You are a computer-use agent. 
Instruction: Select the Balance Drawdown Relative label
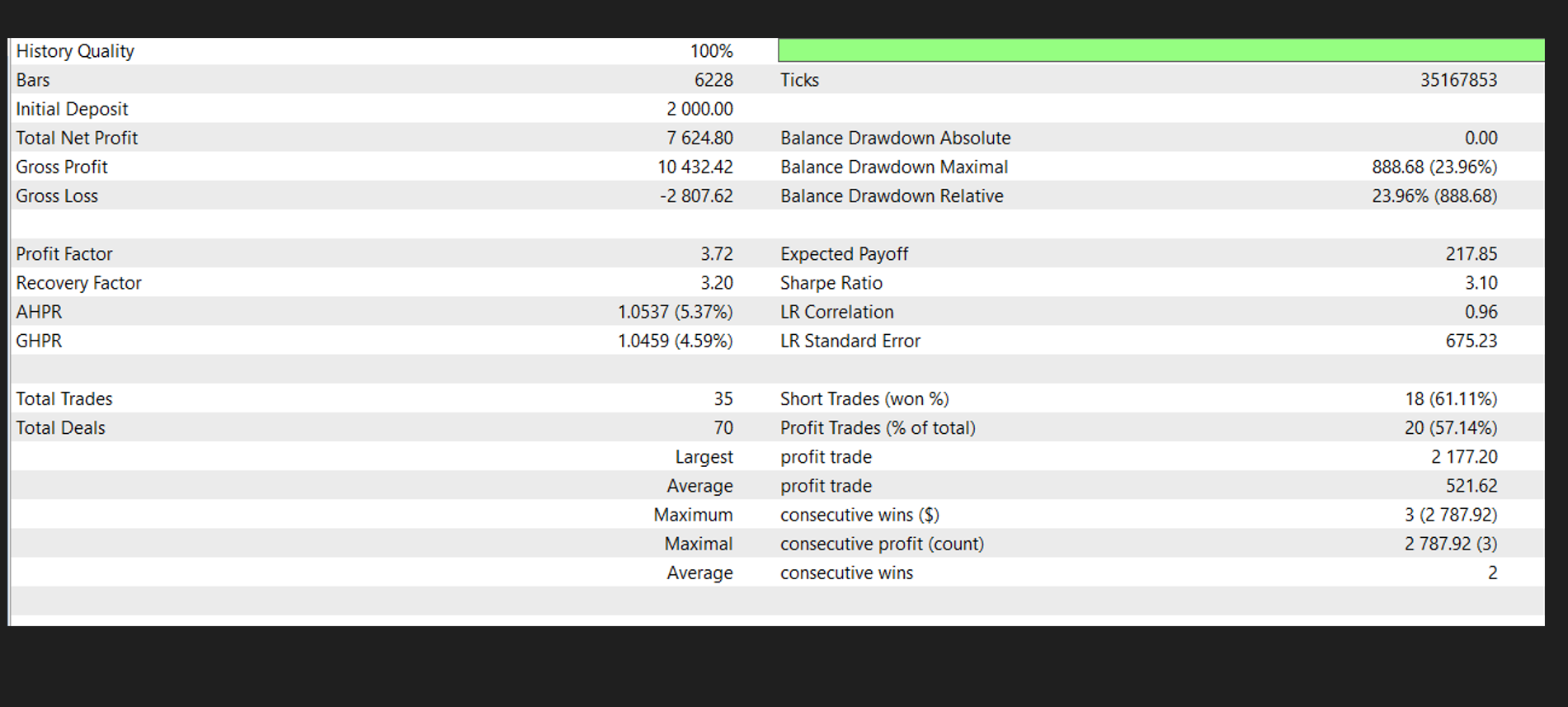coord(892,196)
